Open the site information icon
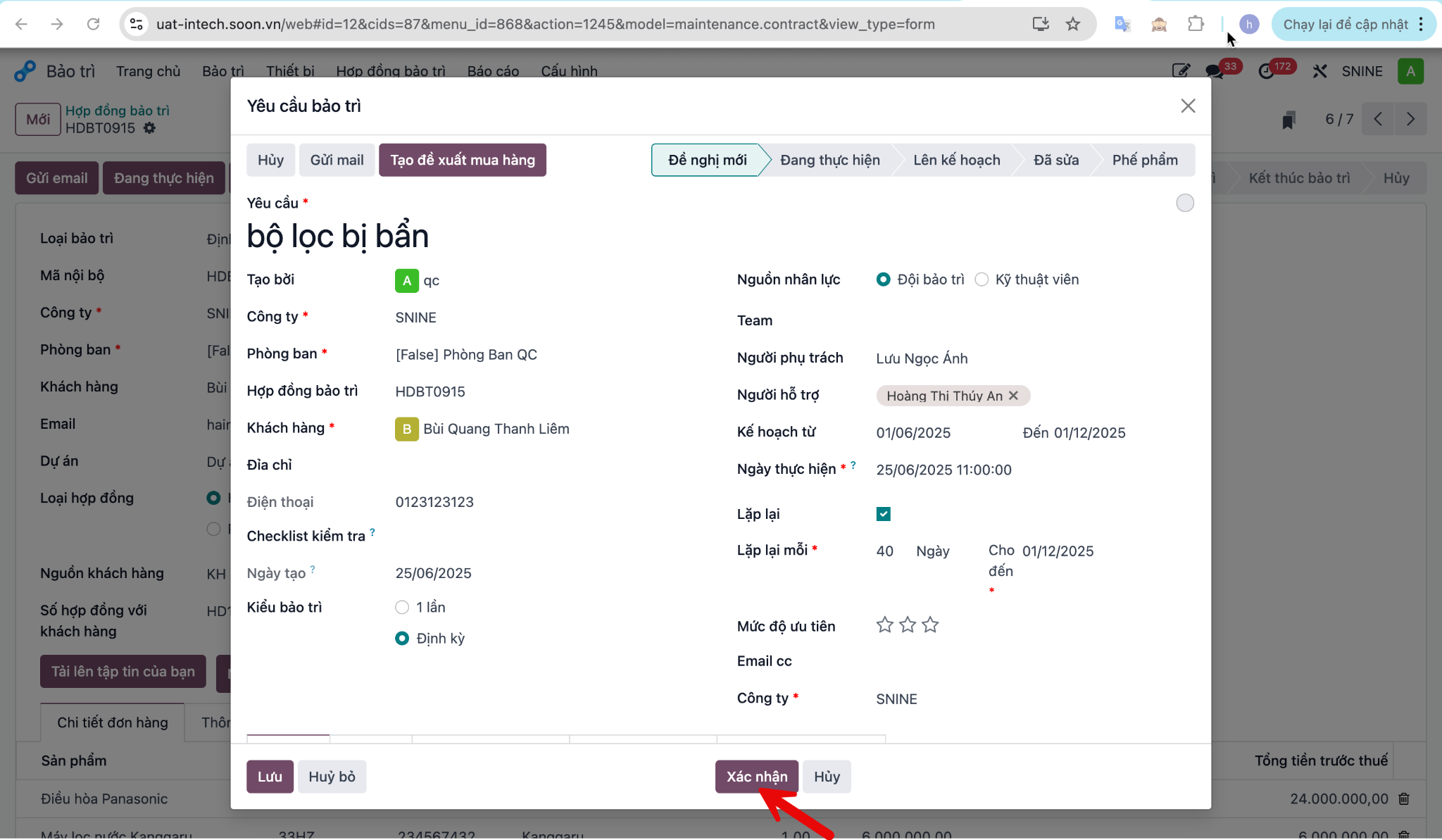Screen dimensions: 1442x840 pyautogui.click(x=136, y=24)
